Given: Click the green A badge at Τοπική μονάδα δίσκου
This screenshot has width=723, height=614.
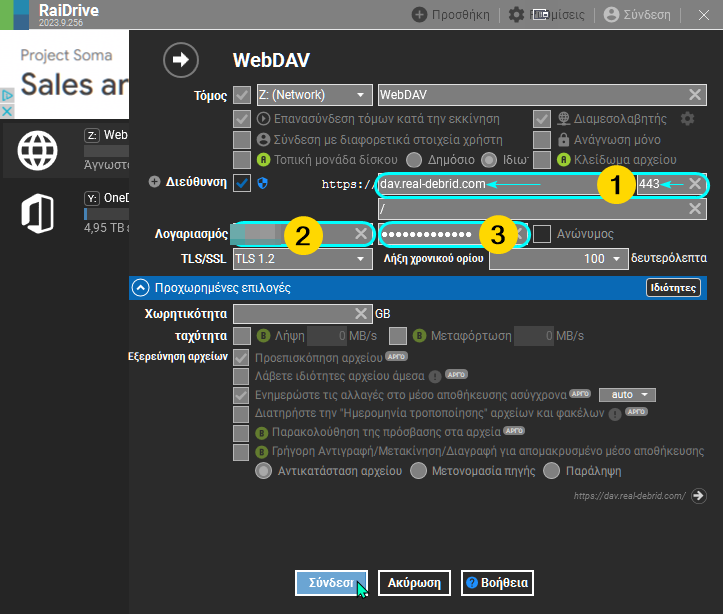Looking at the screenshot, I should point(263,160).
